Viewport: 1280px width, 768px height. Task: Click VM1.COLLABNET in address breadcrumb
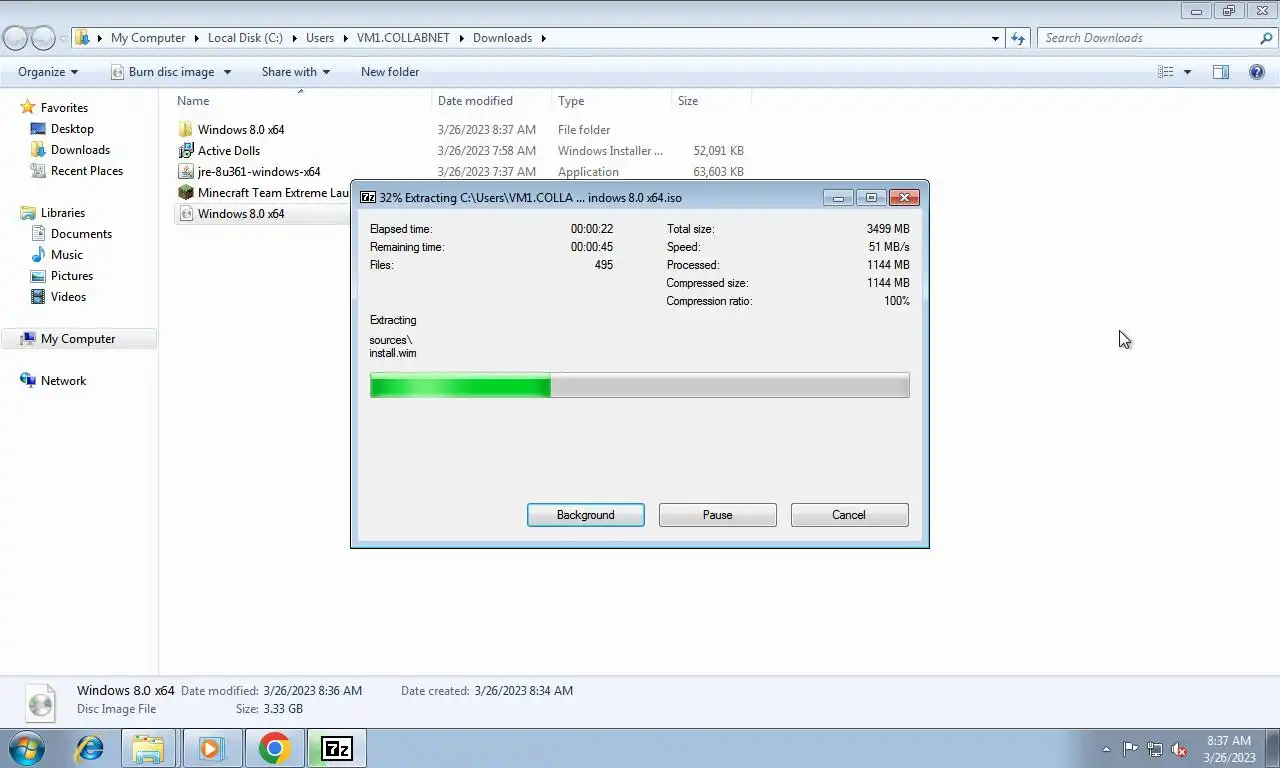click(x=404, y=38)
